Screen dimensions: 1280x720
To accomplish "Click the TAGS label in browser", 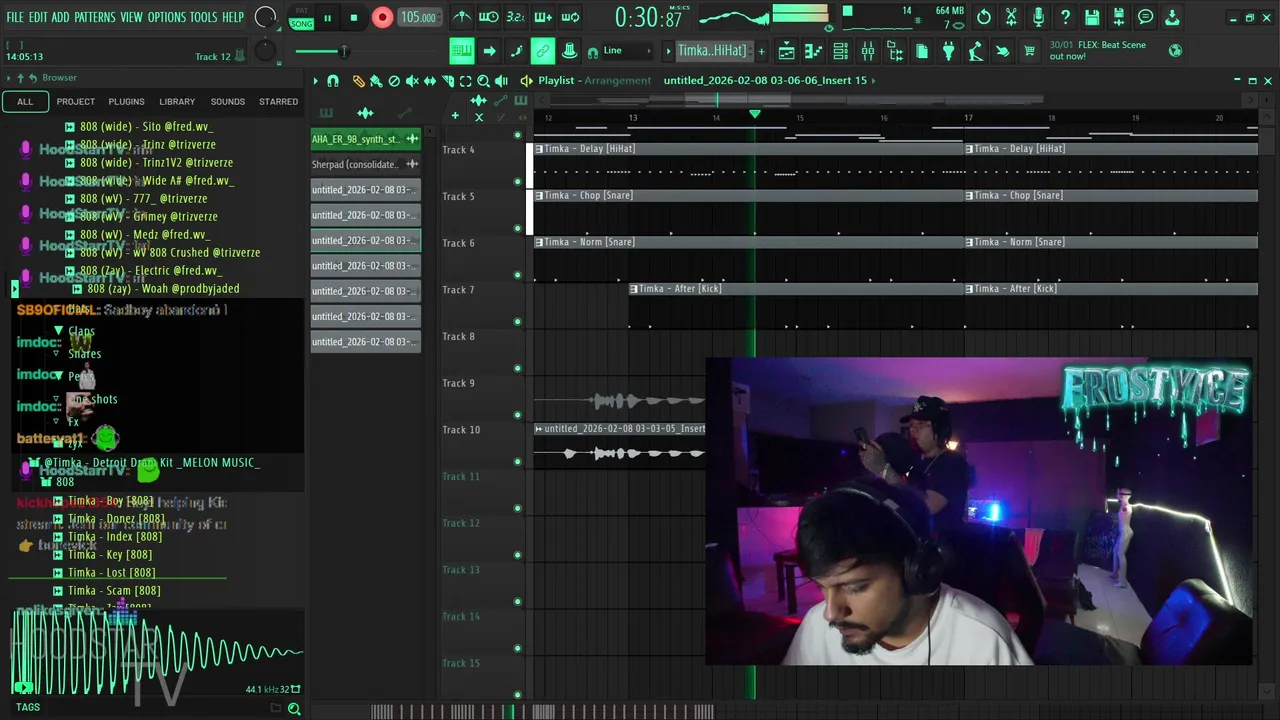I will (x=28, y=707).
